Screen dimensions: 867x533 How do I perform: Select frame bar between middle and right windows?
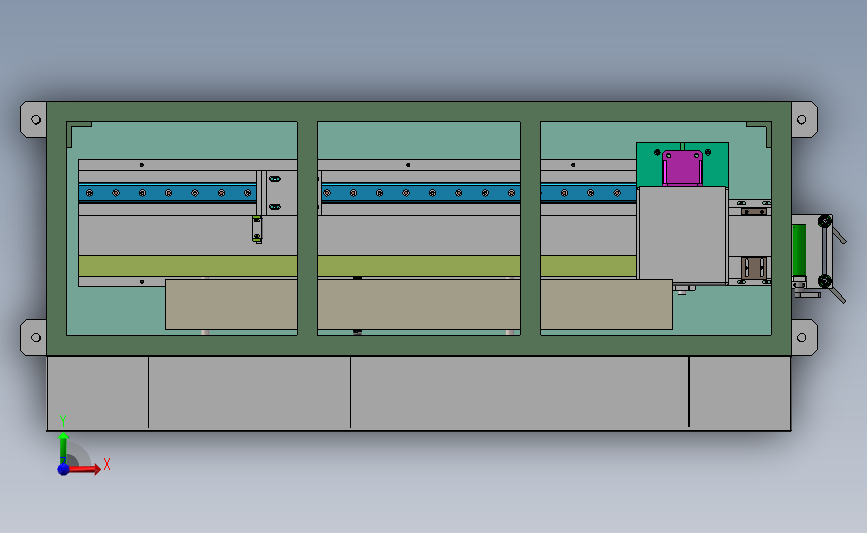click(x=530, y=228)
